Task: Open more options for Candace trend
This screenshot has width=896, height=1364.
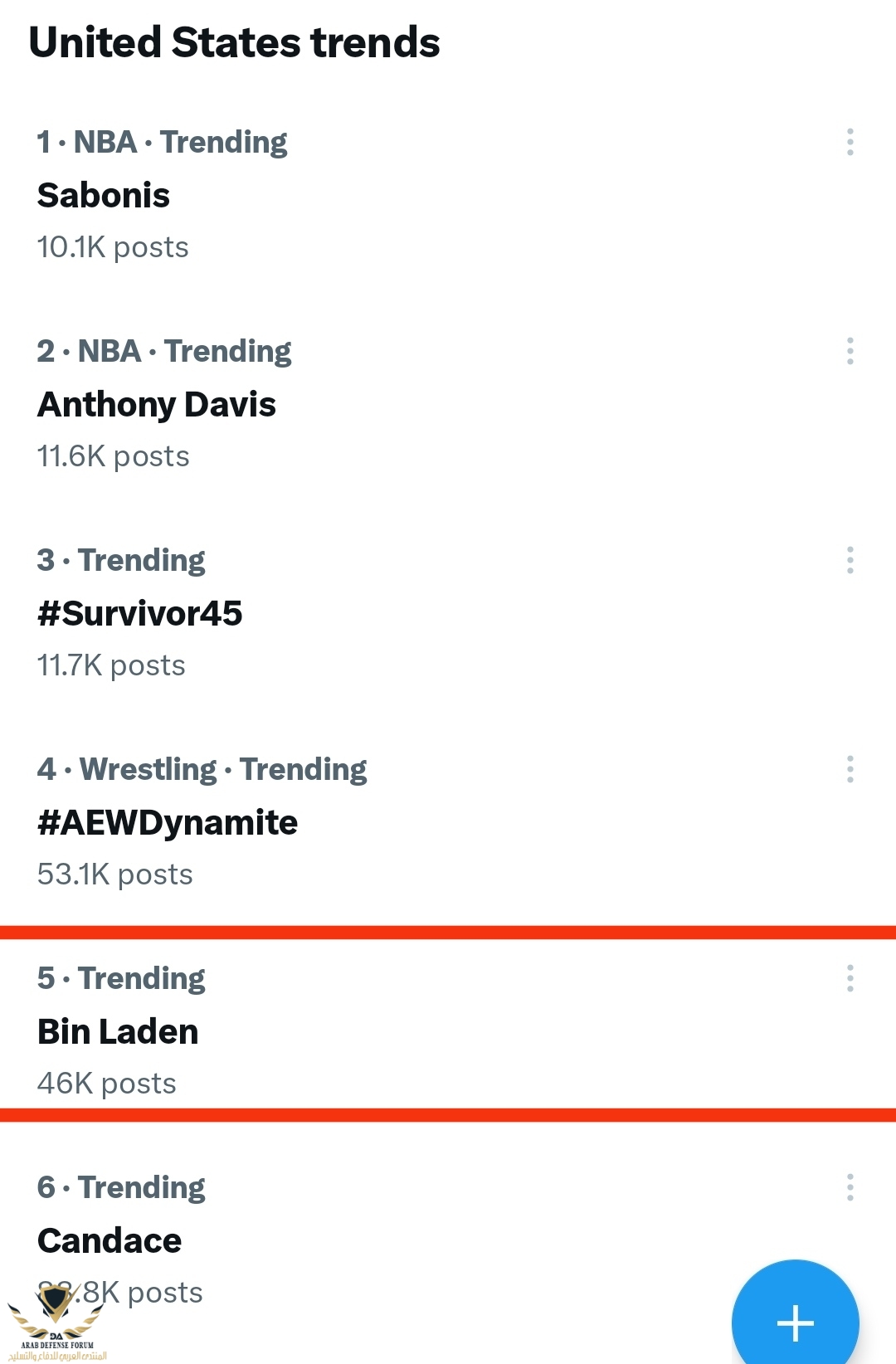Action: pos(850,1187)
